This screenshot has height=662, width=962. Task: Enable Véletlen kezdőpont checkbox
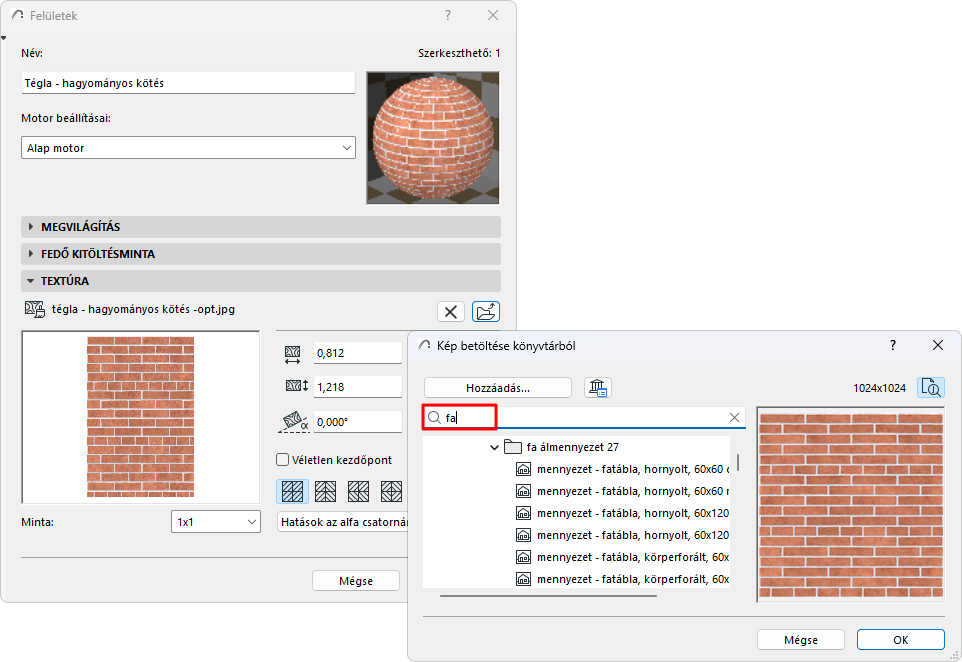(x=283, y=460)
